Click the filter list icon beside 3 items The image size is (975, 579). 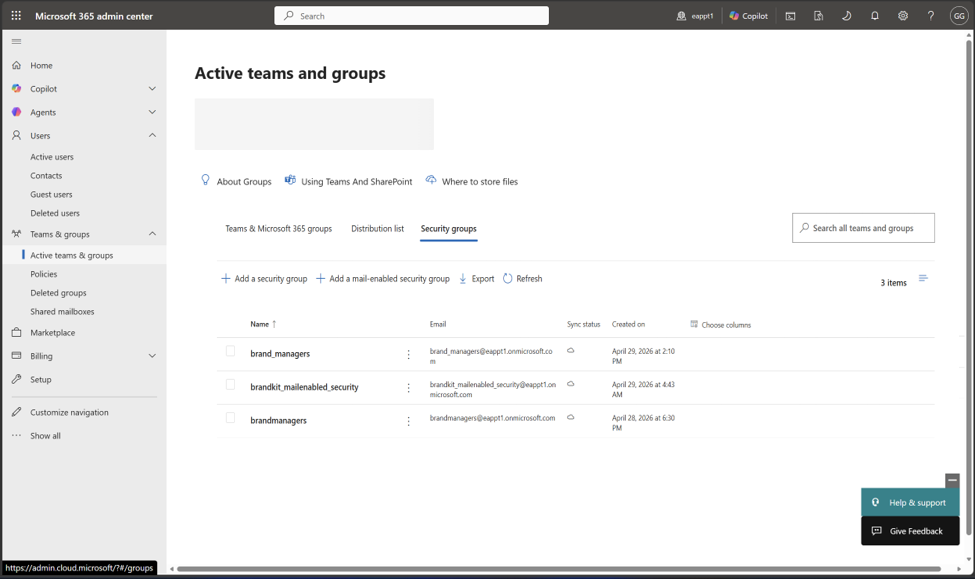pos(923,279)
